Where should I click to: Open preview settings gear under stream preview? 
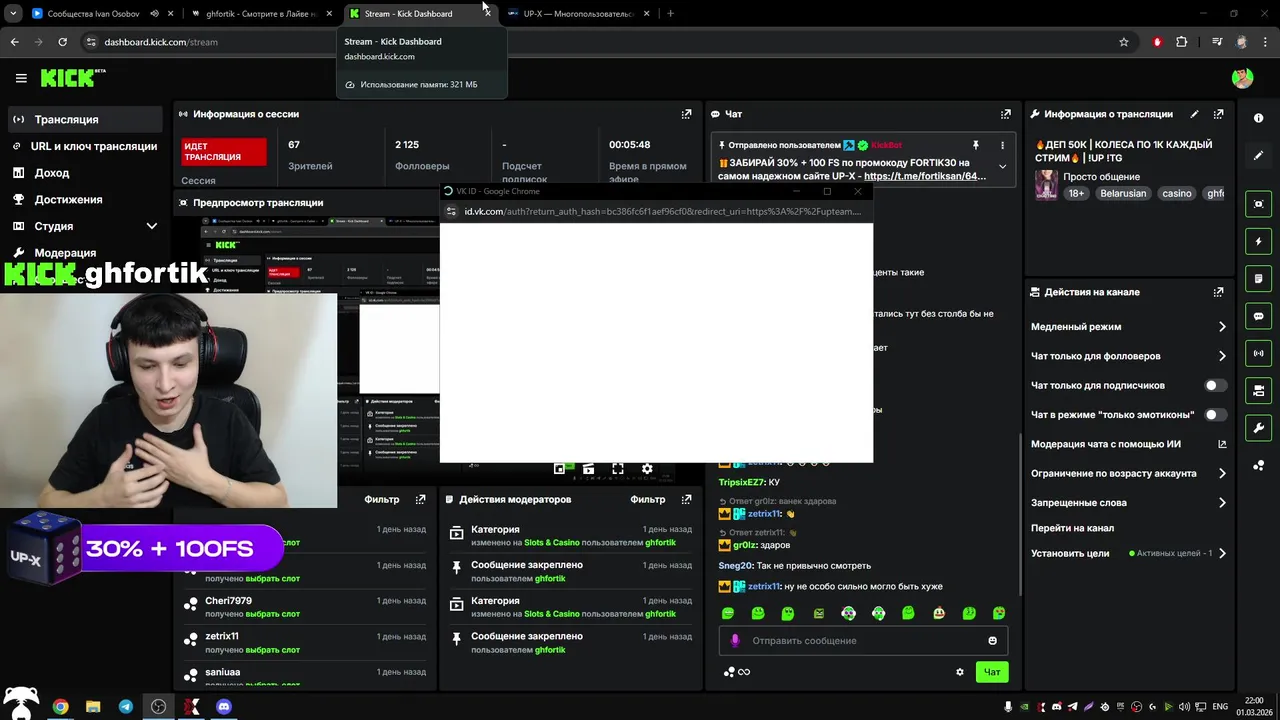(x=647, y=469)
